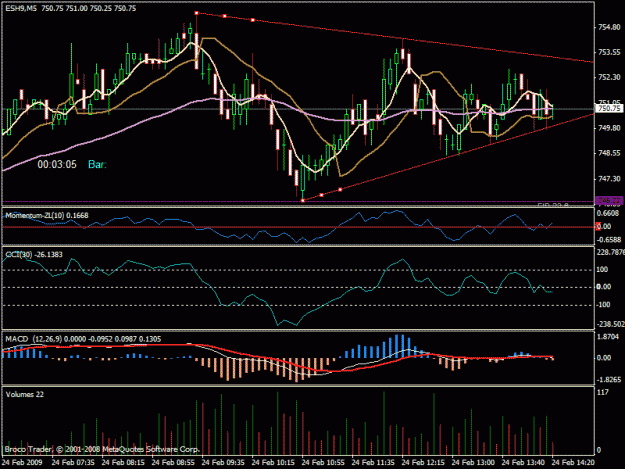The width and height of the screenshot is (625, 469).
Task: Click the 00:03:05 bar countdown timer
Action: 57,165
